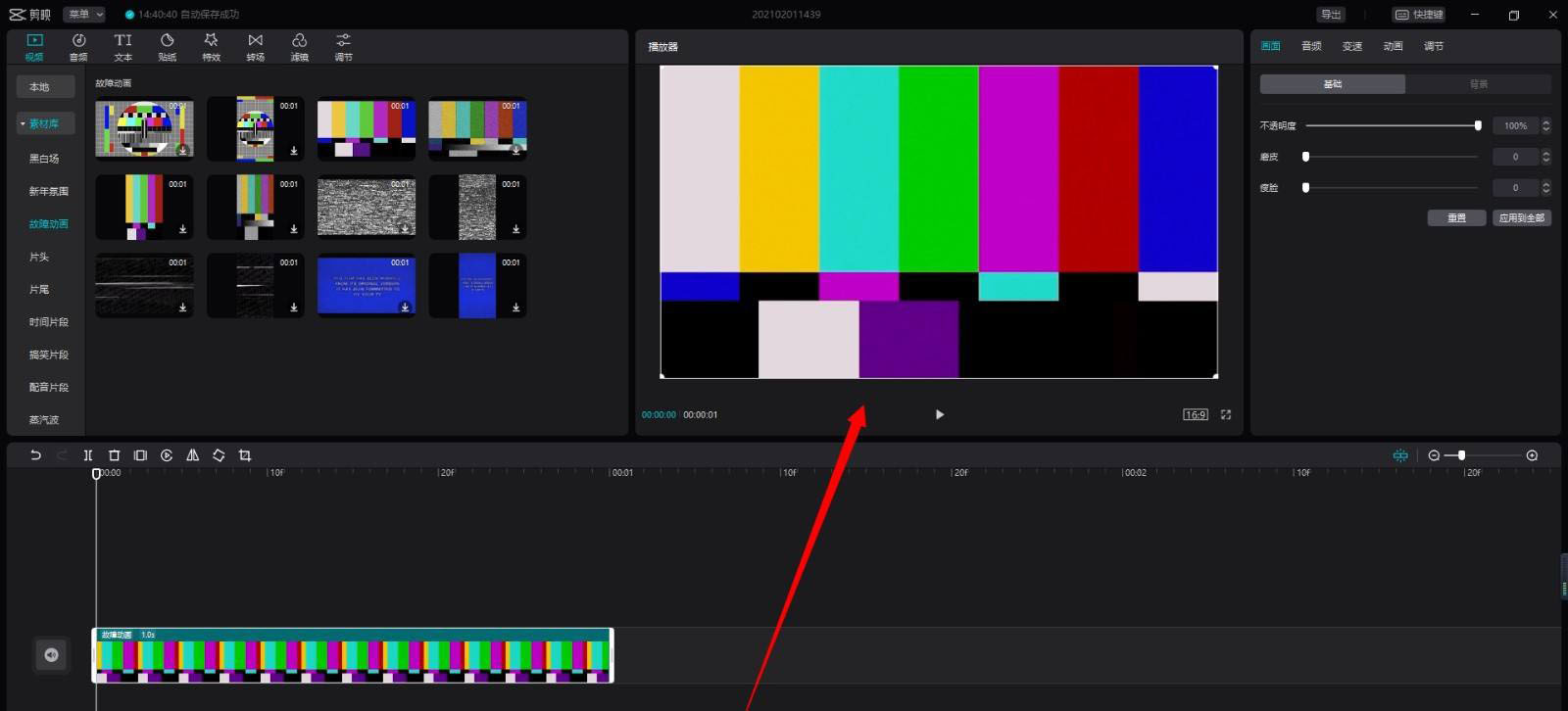Open the 转场 (transitions) panel

(x=255, y=46)
